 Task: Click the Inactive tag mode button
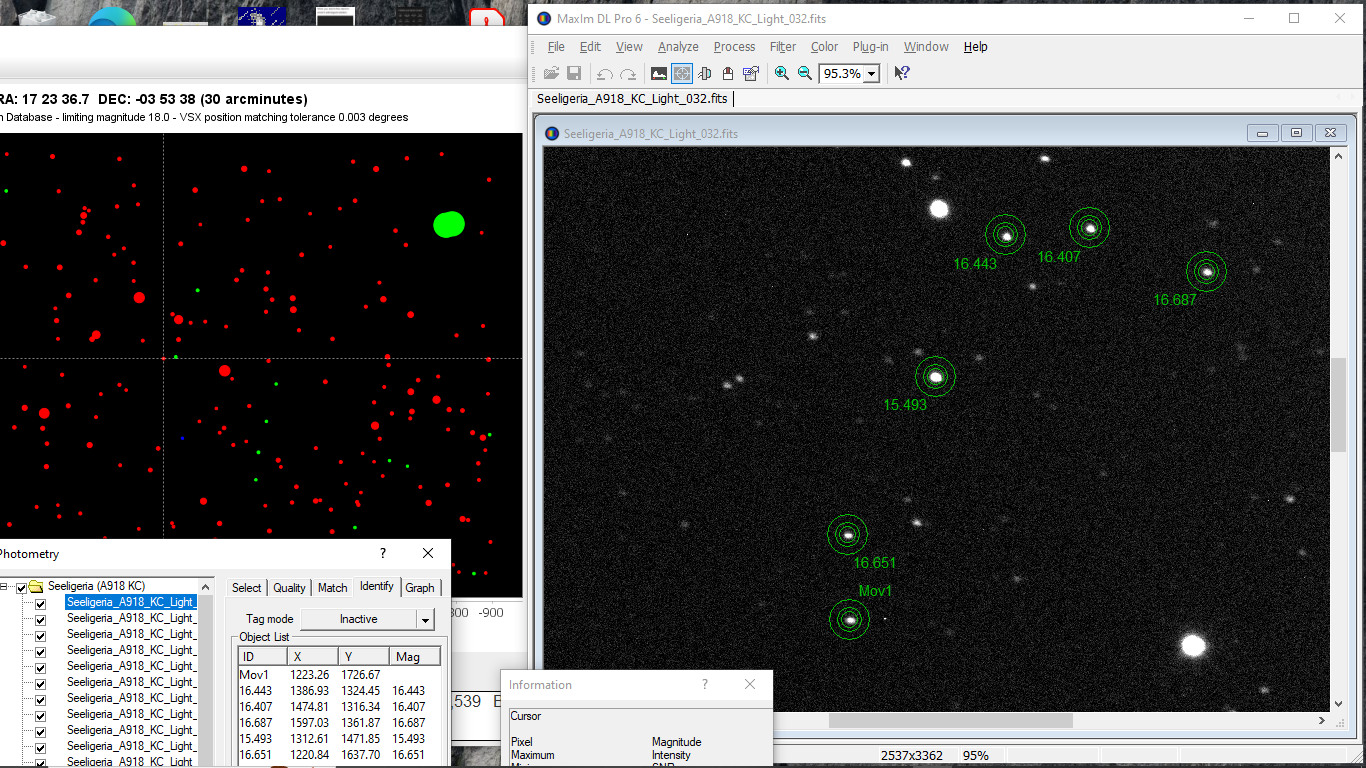pos(358,619)
